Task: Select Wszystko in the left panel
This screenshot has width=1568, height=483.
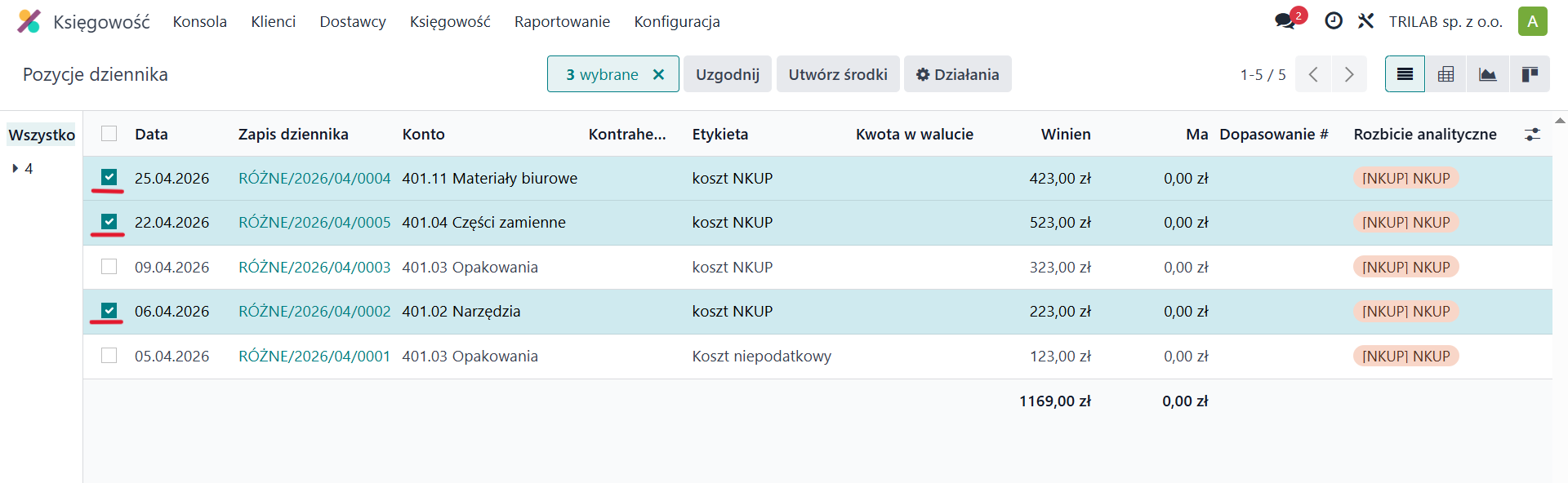Action: coord(42,135)
